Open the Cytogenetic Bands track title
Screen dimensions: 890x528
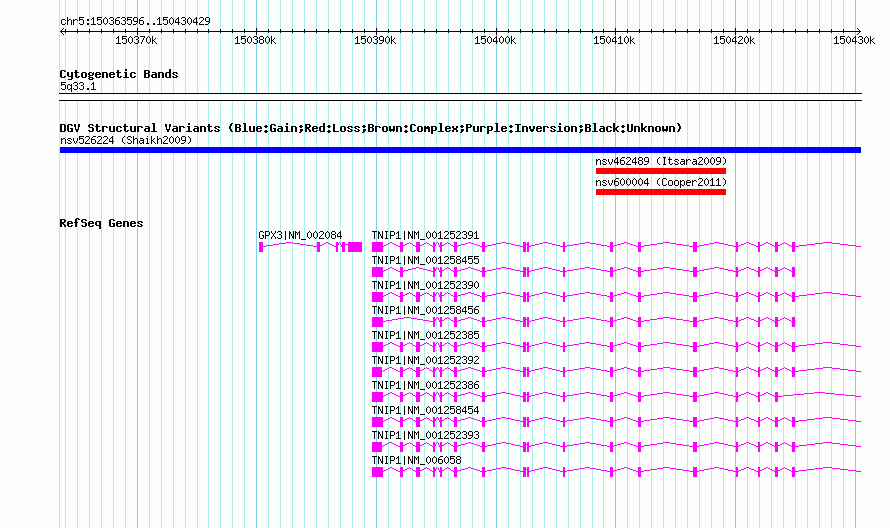click(119, 74)
